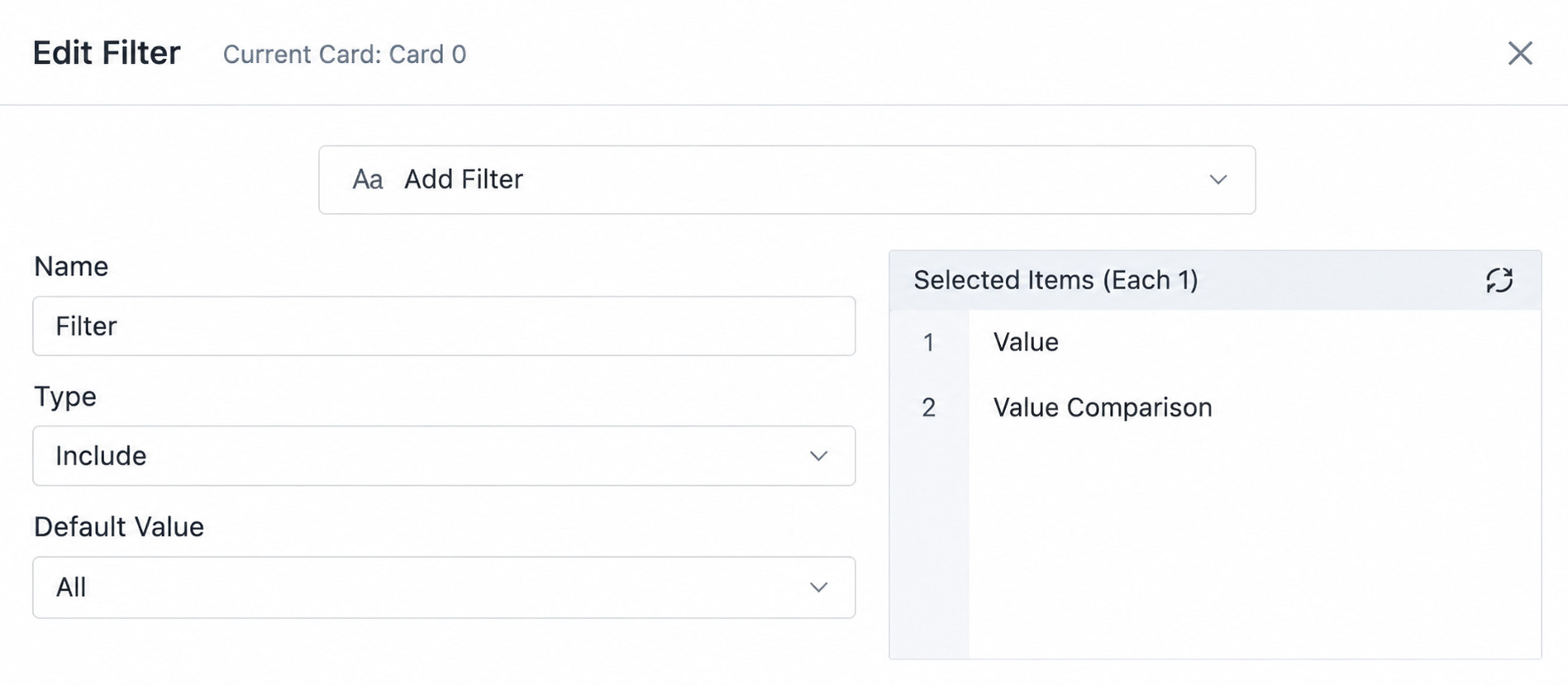Click row number 2 in Selected Items
The image size is (1568, 685).
[x=928, y=407]
